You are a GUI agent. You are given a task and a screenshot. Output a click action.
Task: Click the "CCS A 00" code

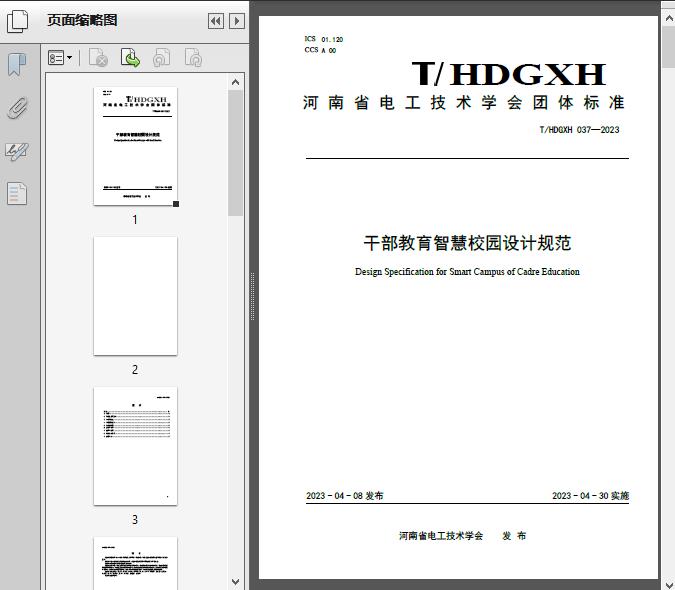[x=320, y=50]
